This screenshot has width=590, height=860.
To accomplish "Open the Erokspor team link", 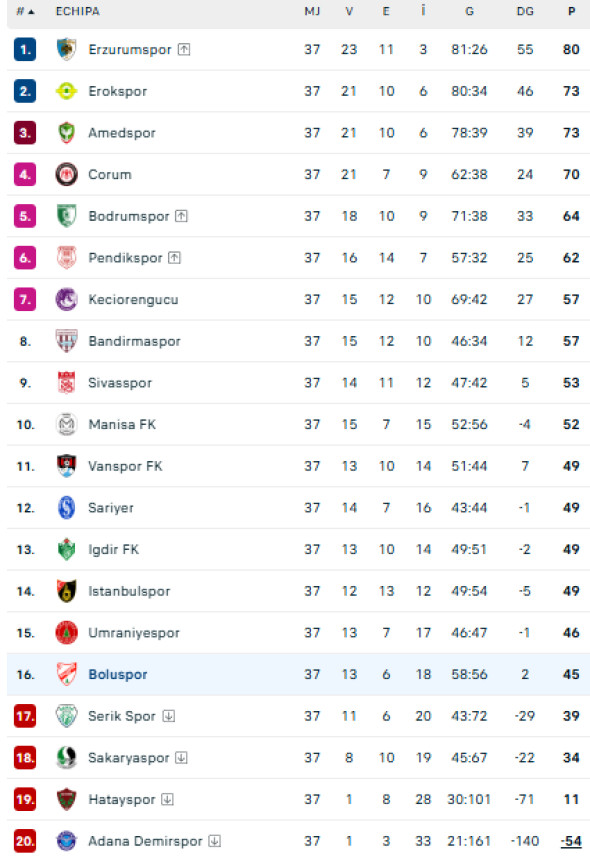I will [118, 91].
